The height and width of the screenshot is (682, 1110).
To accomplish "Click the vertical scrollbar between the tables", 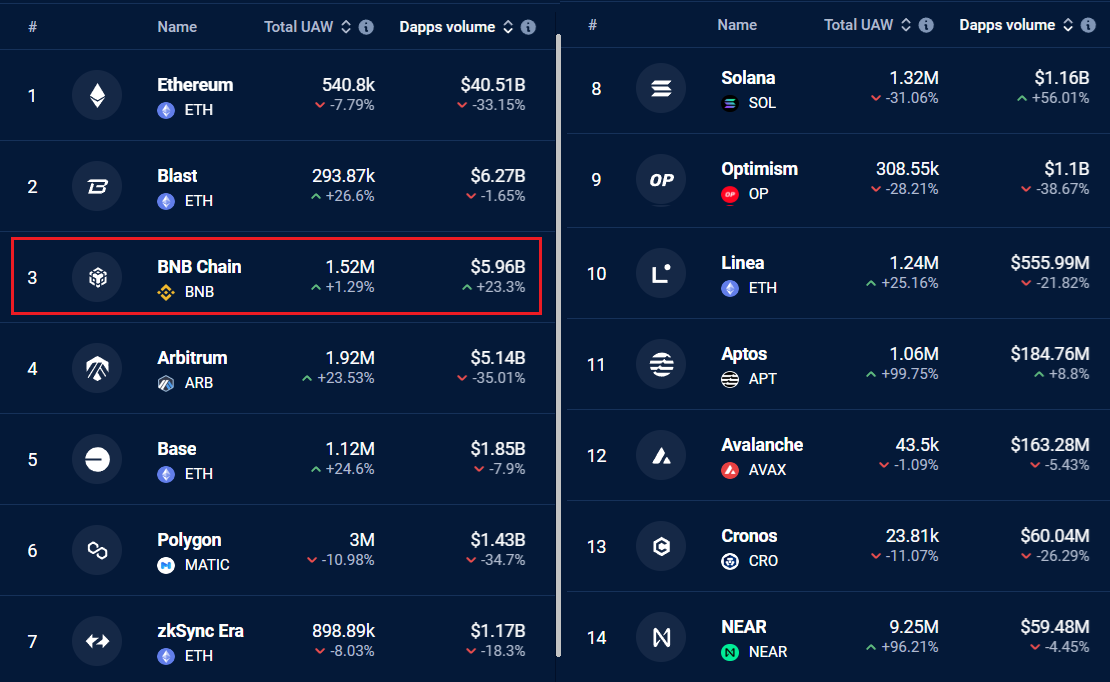I will click(558, 300).
